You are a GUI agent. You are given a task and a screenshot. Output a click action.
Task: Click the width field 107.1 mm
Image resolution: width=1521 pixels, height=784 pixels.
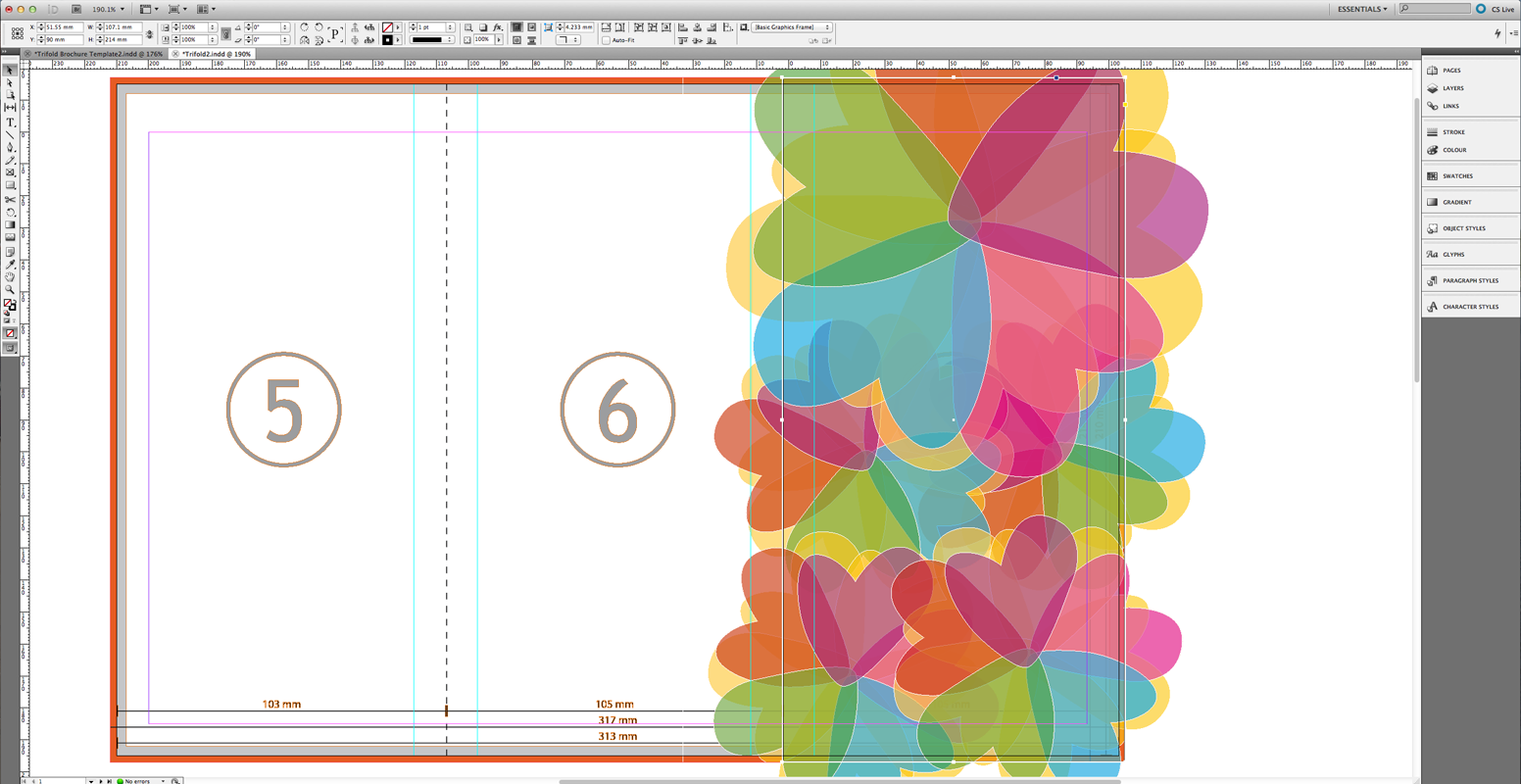[x=123, y=26]
